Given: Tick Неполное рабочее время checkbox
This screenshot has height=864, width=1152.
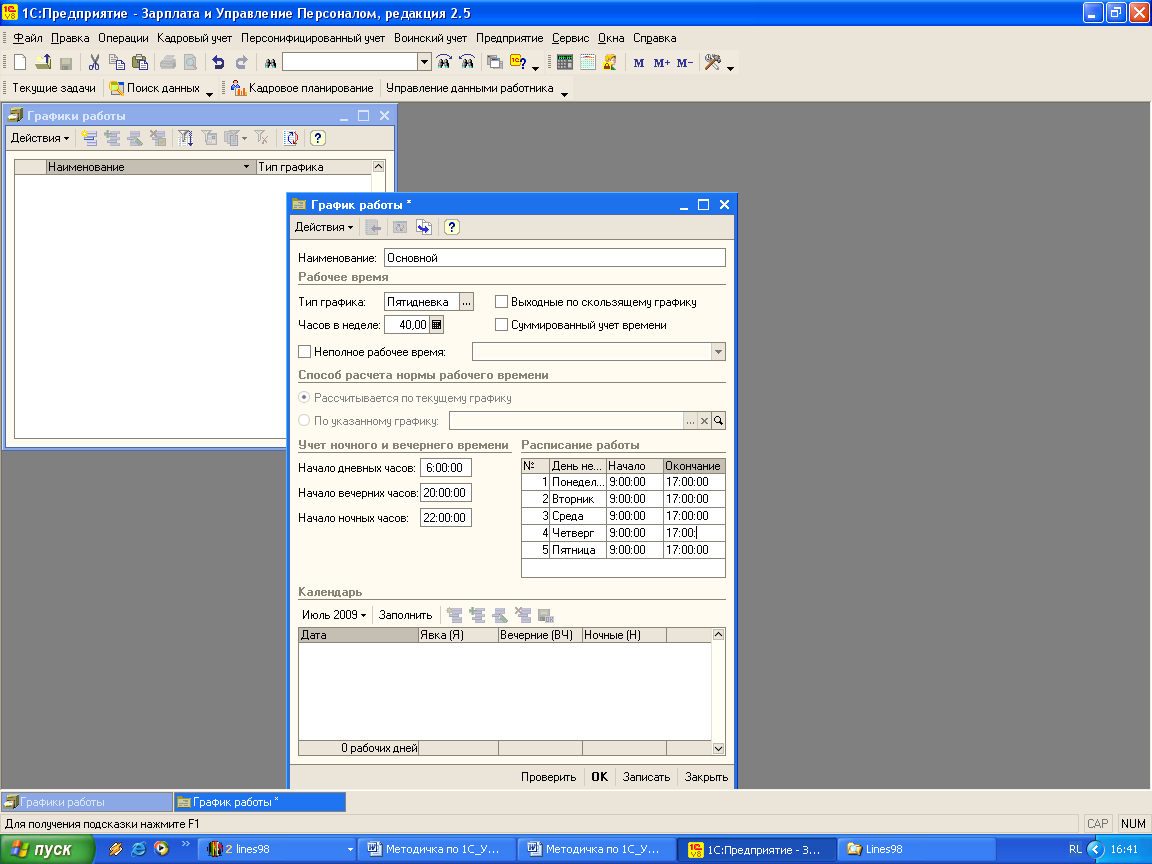Looking at the screenshot, I should 304,352.
